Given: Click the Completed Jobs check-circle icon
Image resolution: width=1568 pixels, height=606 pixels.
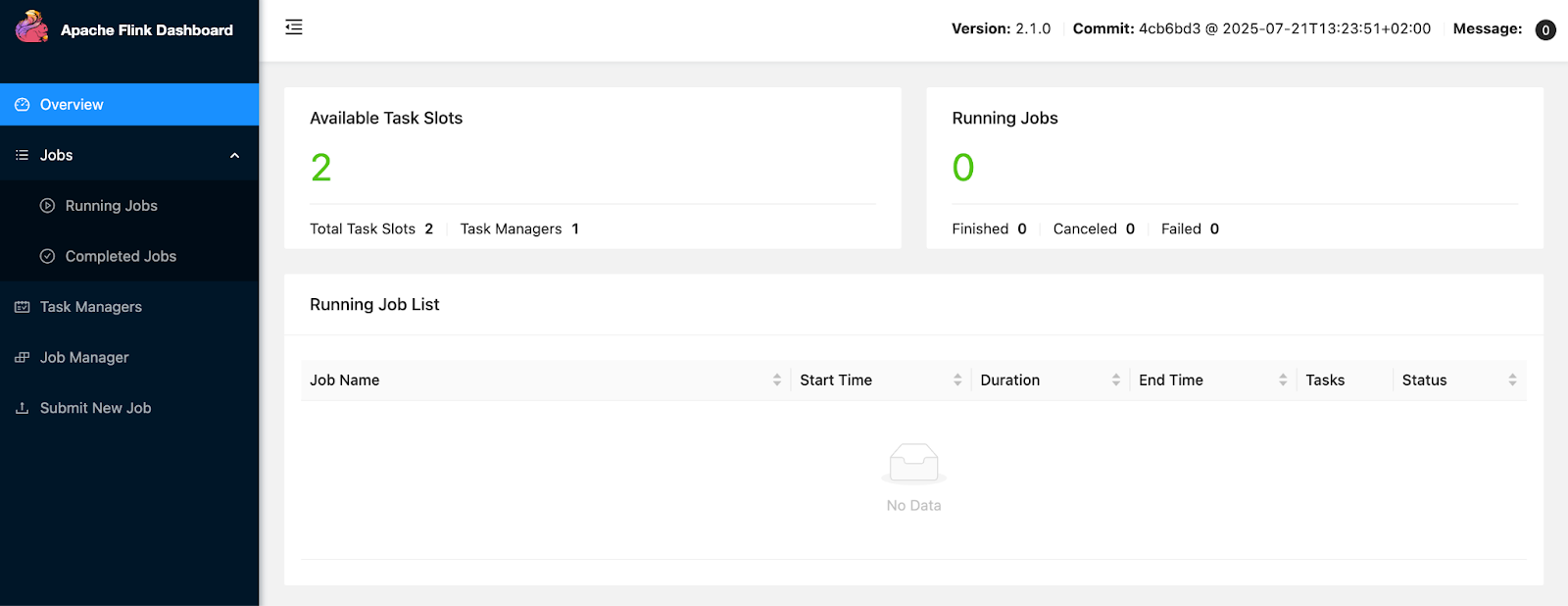Looking at the screenshot, I should [x=47, y=256].
